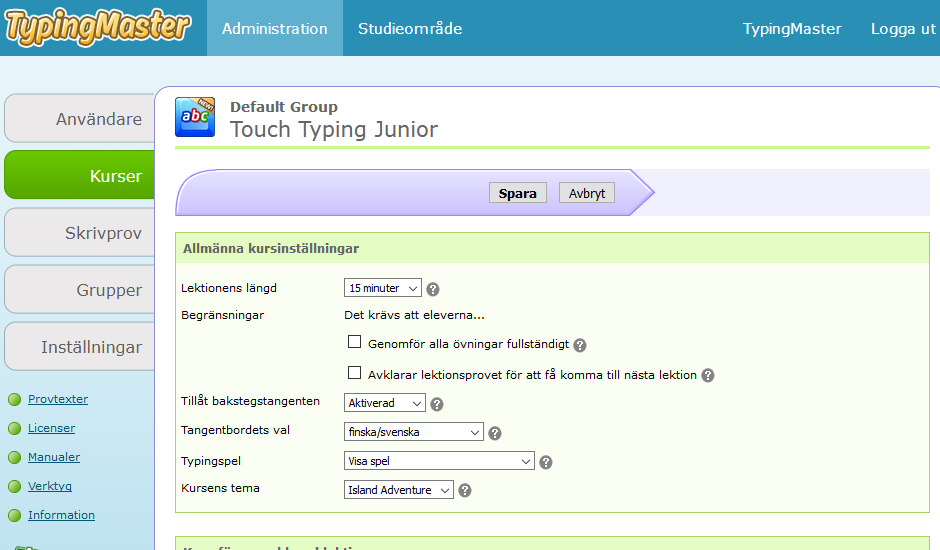Image resolution: width=940 pixels, height=550 pixels.
Task: Click the Touch Typing Junior abc course icon
Action: click(195, 117)
